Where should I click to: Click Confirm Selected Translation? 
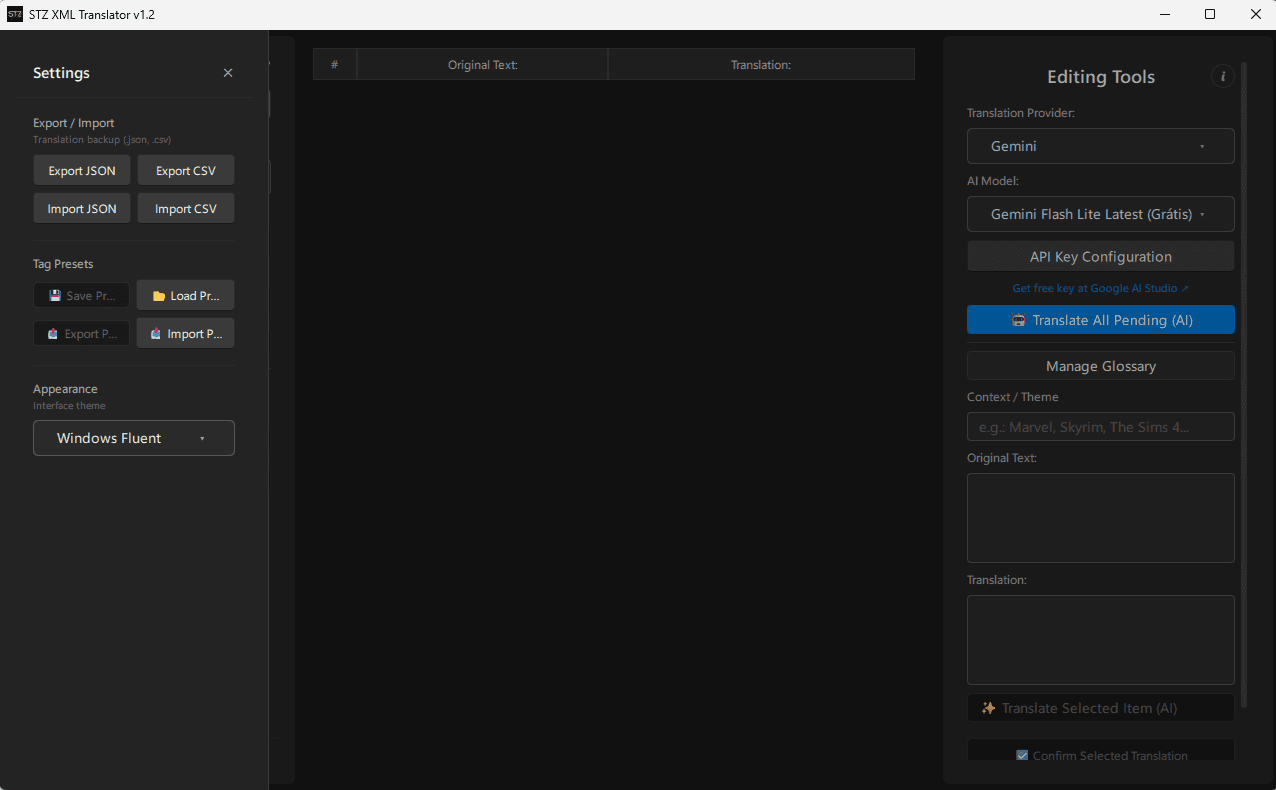coord(1101,752)
